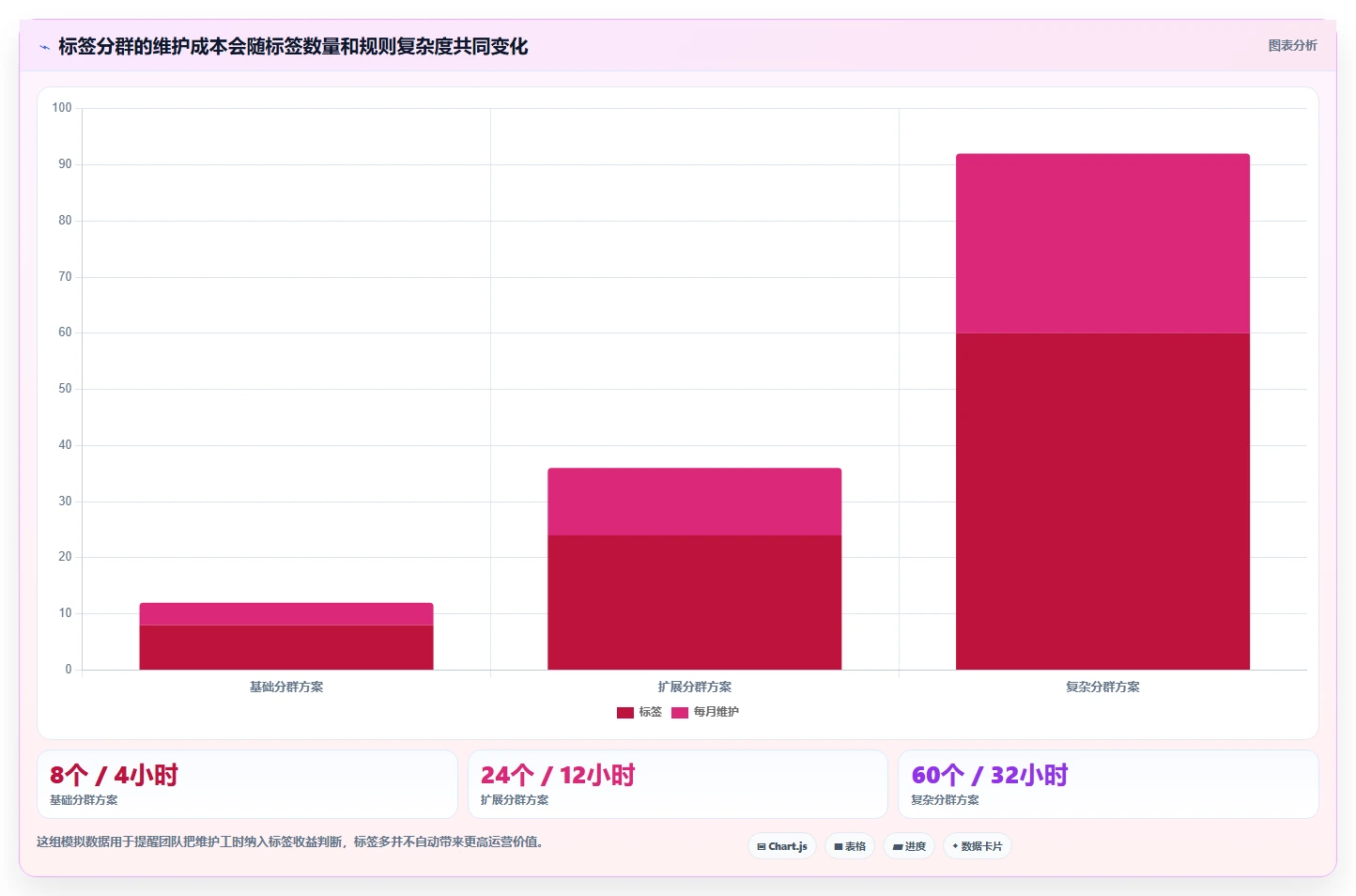This screenshot has height=896, width=1356.
Task: Click the chart icon beside the panel title
Action: (44, 47)
